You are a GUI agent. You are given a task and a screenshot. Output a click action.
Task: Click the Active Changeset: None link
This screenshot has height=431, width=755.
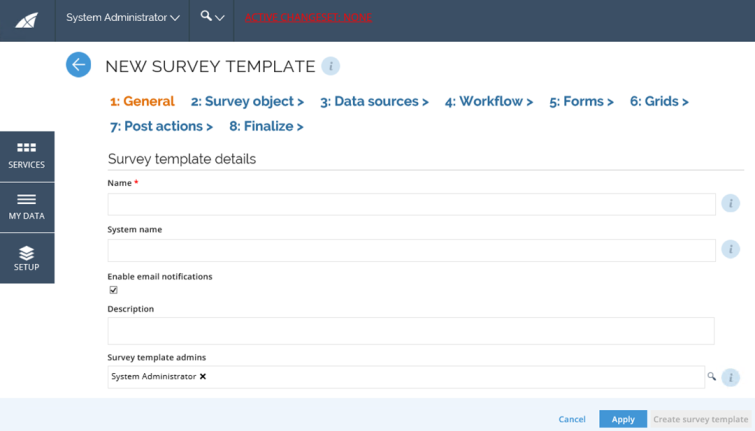point(308,18)
